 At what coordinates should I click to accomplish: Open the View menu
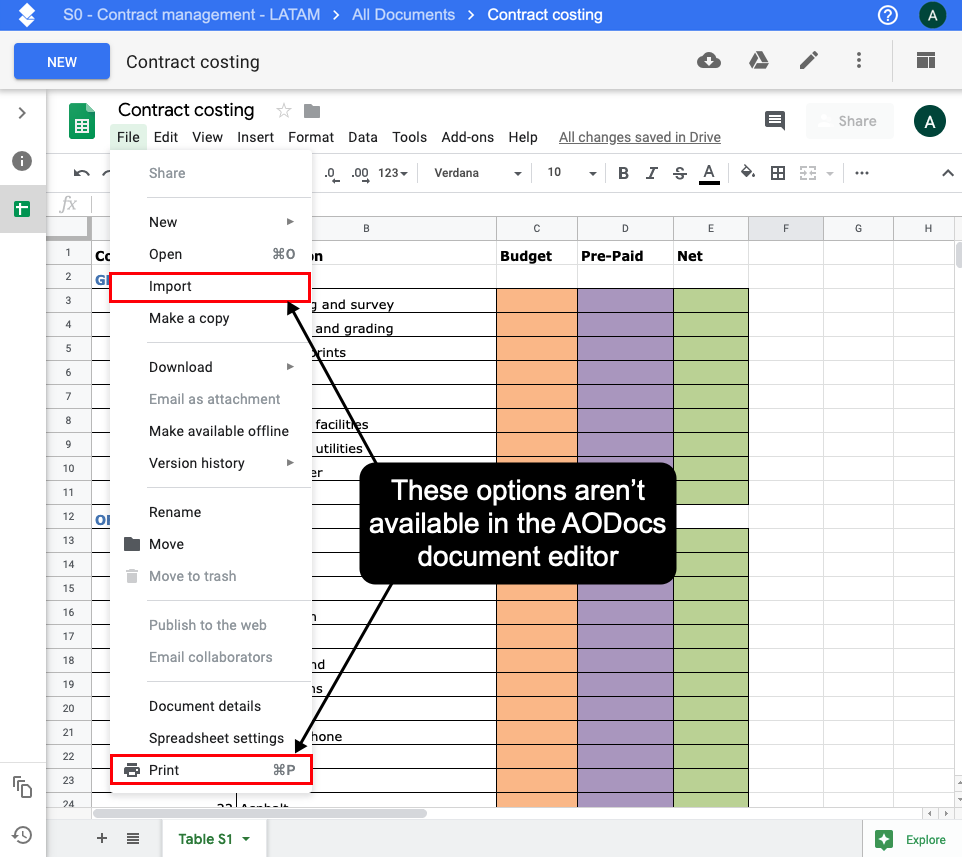point(207,137)
